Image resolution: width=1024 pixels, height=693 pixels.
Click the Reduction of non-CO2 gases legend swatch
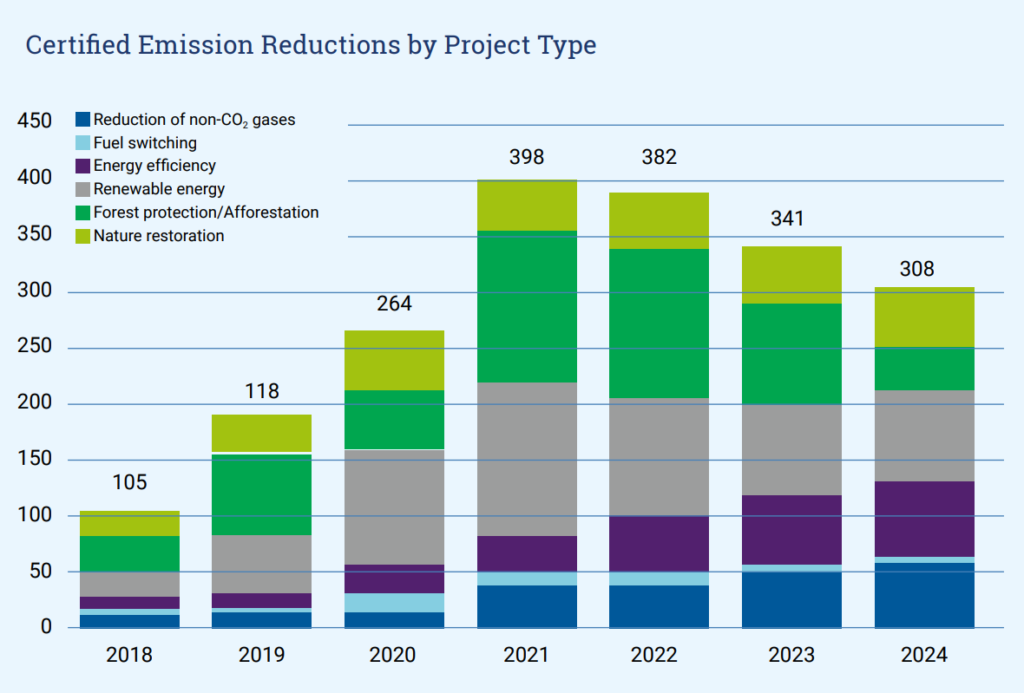pos(83,120)
